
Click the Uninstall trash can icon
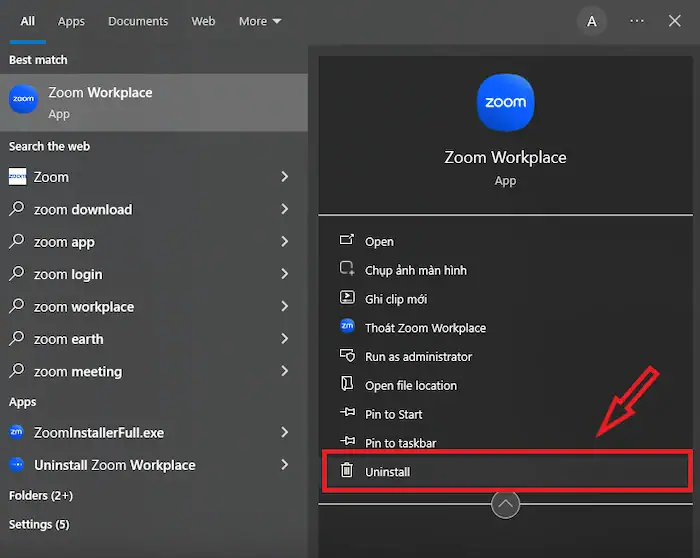click(347, 470)
